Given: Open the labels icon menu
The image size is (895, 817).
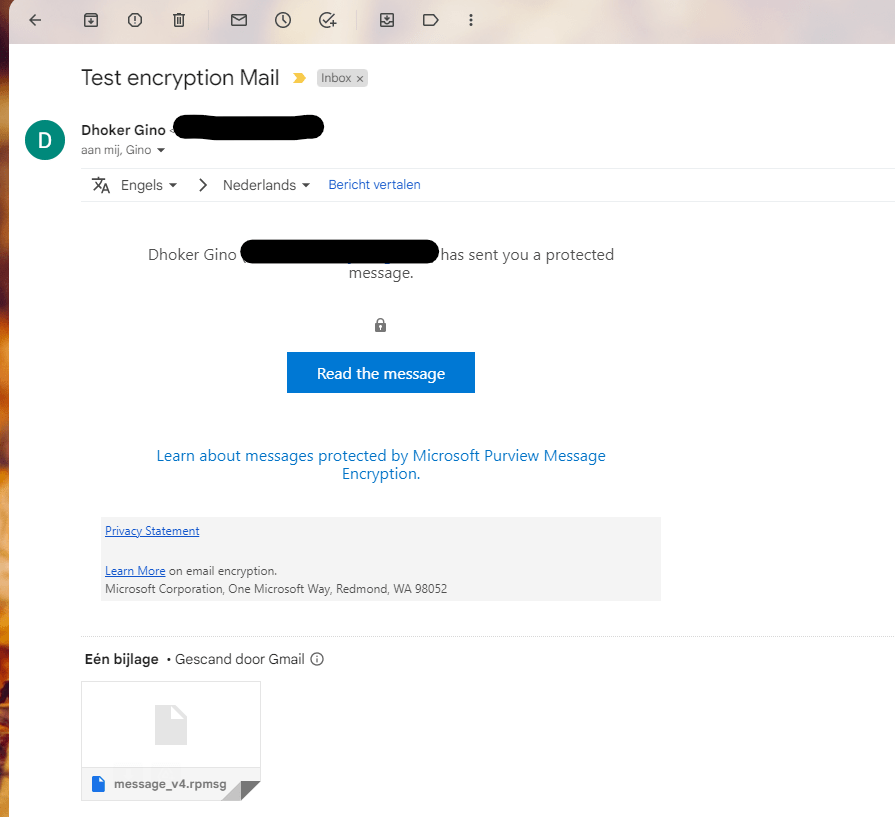Looking at the screenshot, I should coord(431,20).
